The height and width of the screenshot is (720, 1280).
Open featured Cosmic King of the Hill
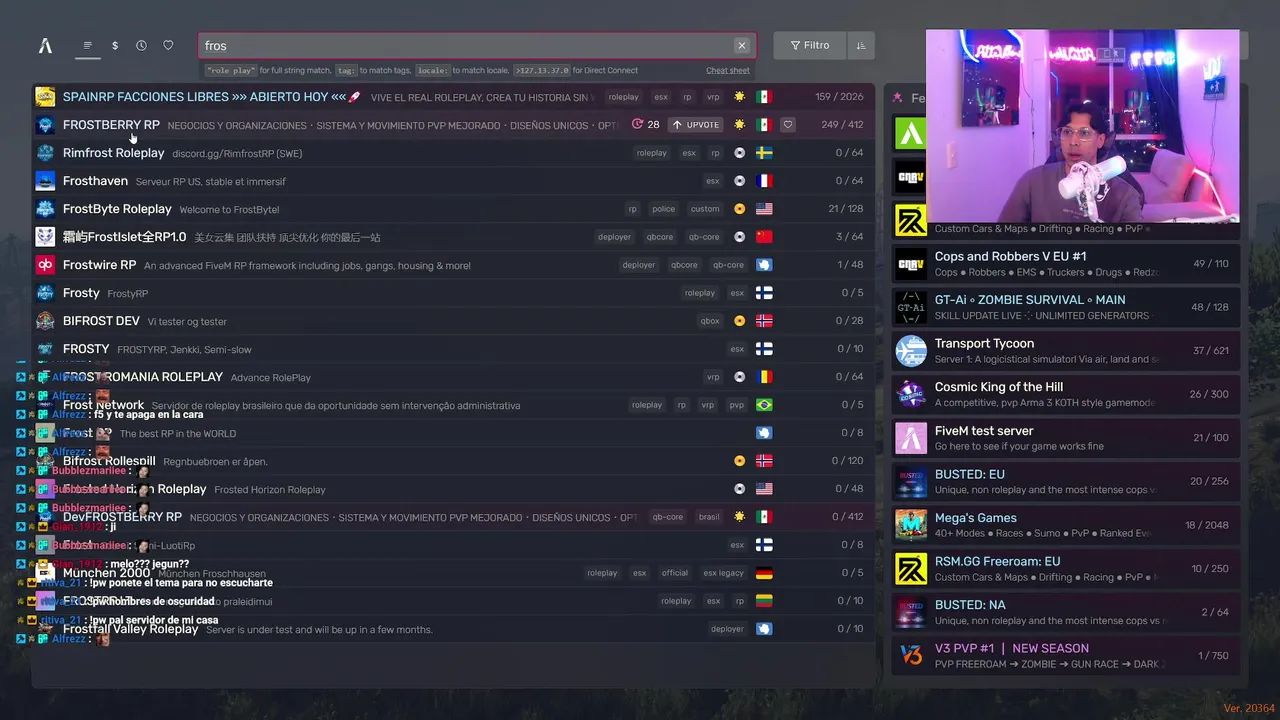point(1065,394)
